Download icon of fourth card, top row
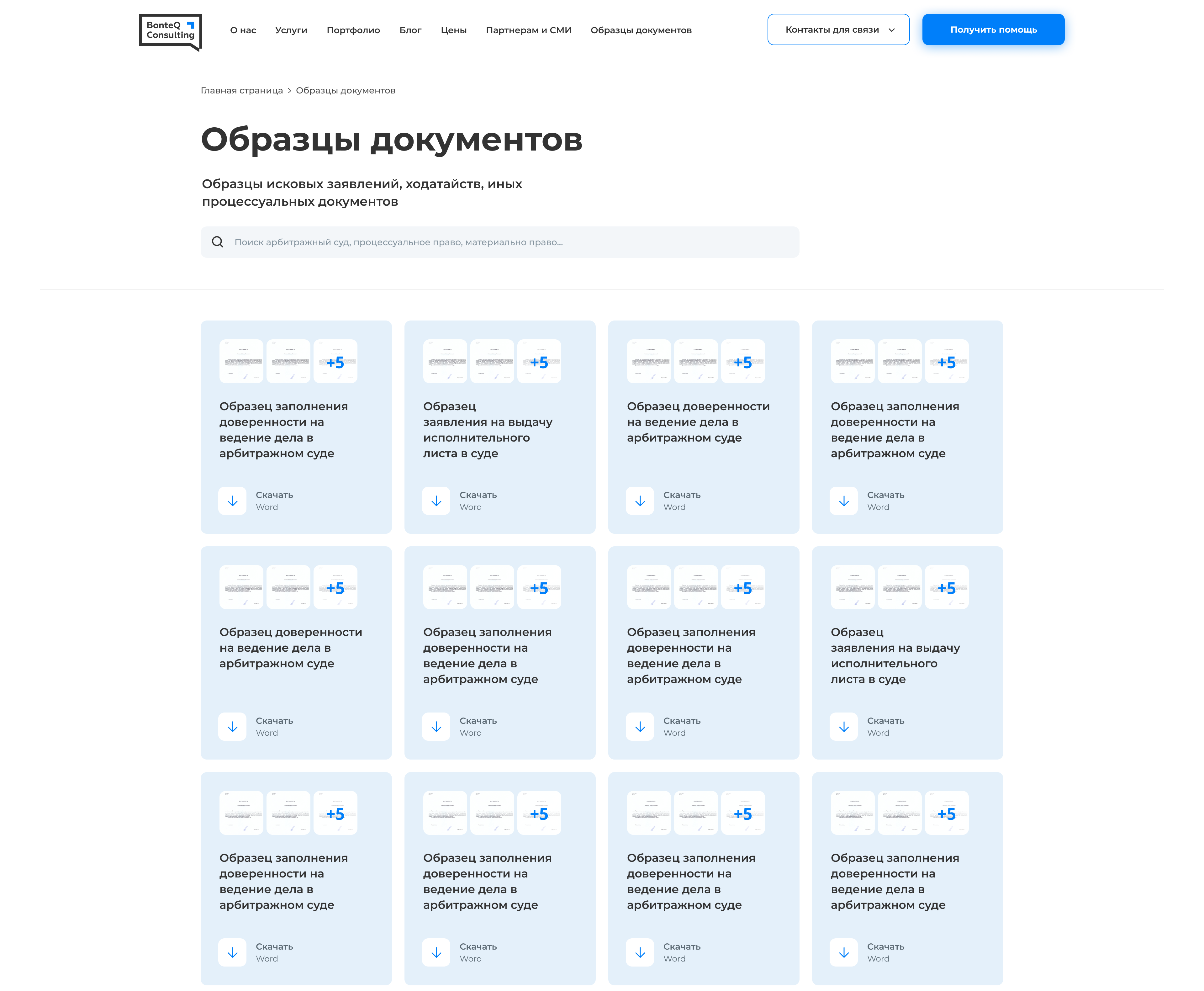1204x991 pixels. [843, 501]
